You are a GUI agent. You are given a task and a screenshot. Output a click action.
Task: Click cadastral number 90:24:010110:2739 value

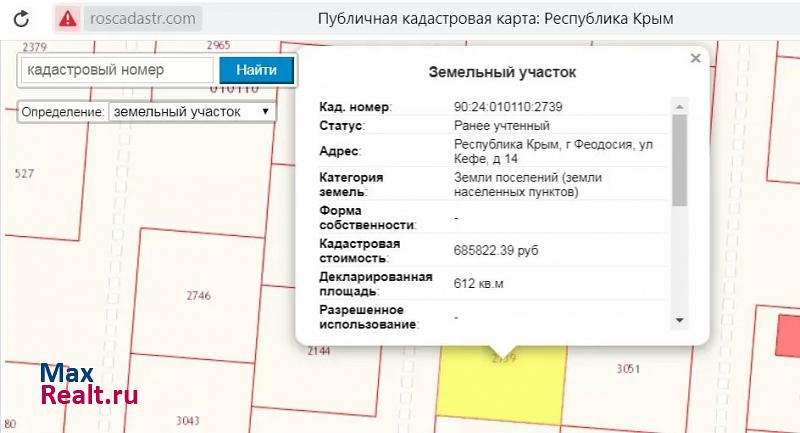[x=510, y=106]
